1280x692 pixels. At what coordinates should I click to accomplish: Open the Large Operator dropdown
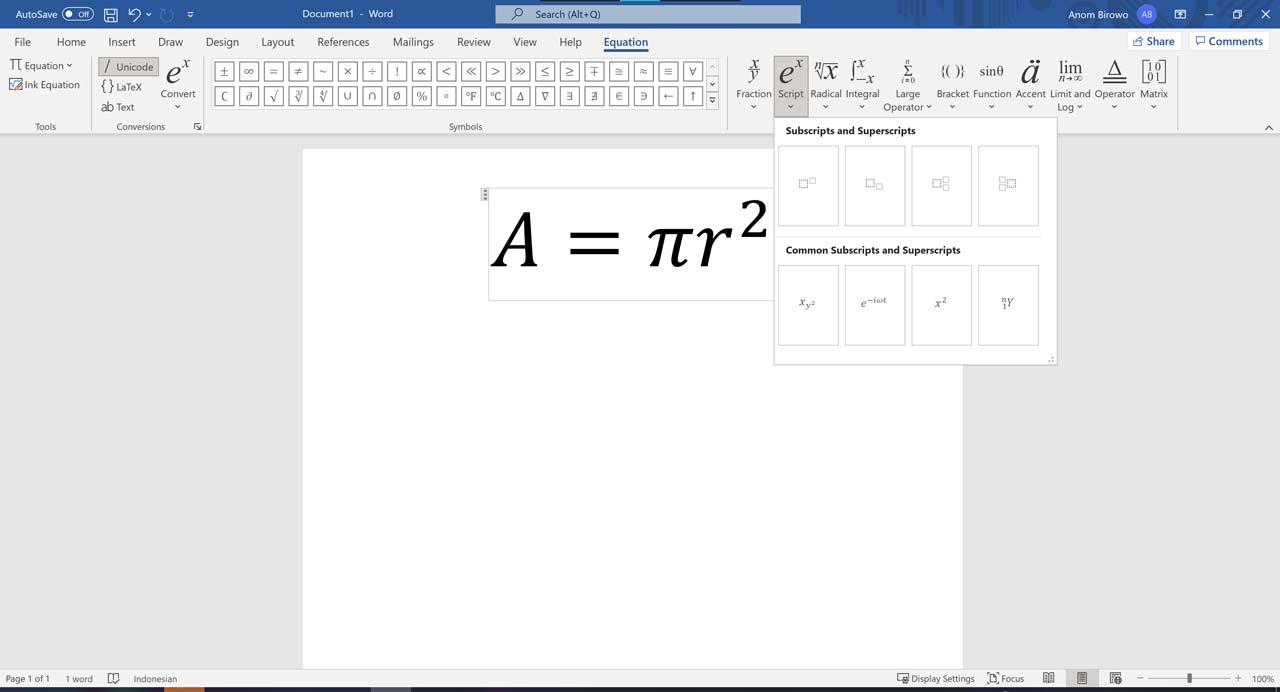(x=908, y=85)
